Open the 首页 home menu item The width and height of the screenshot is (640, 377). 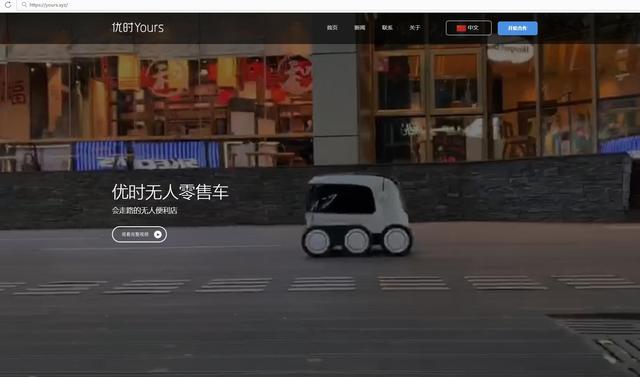pyautogui.click(x=332, y=28)
